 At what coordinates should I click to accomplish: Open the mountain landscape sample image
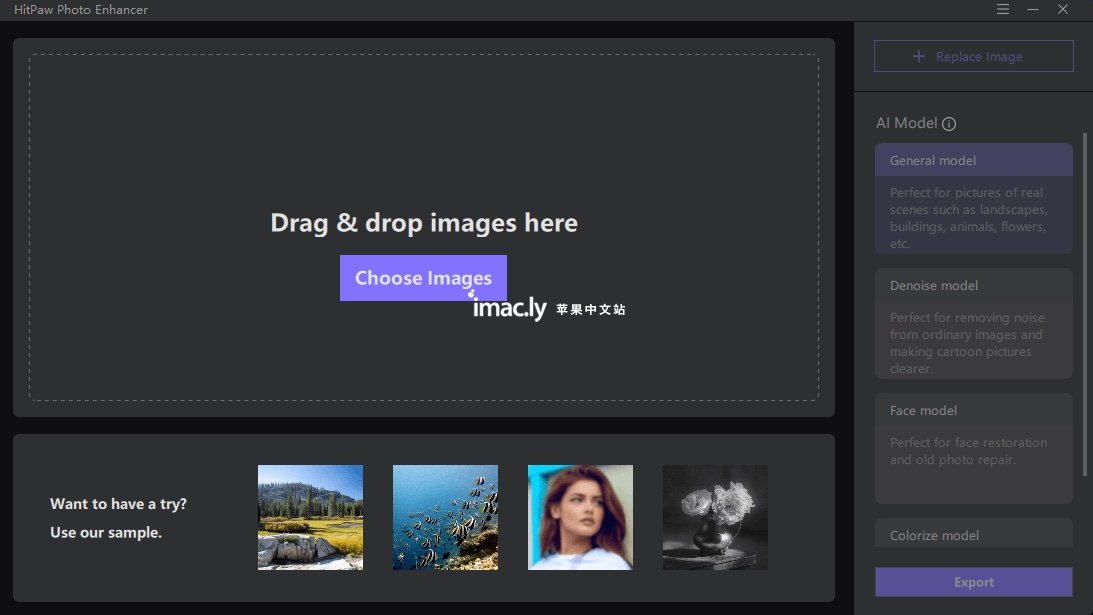(310, 517)
